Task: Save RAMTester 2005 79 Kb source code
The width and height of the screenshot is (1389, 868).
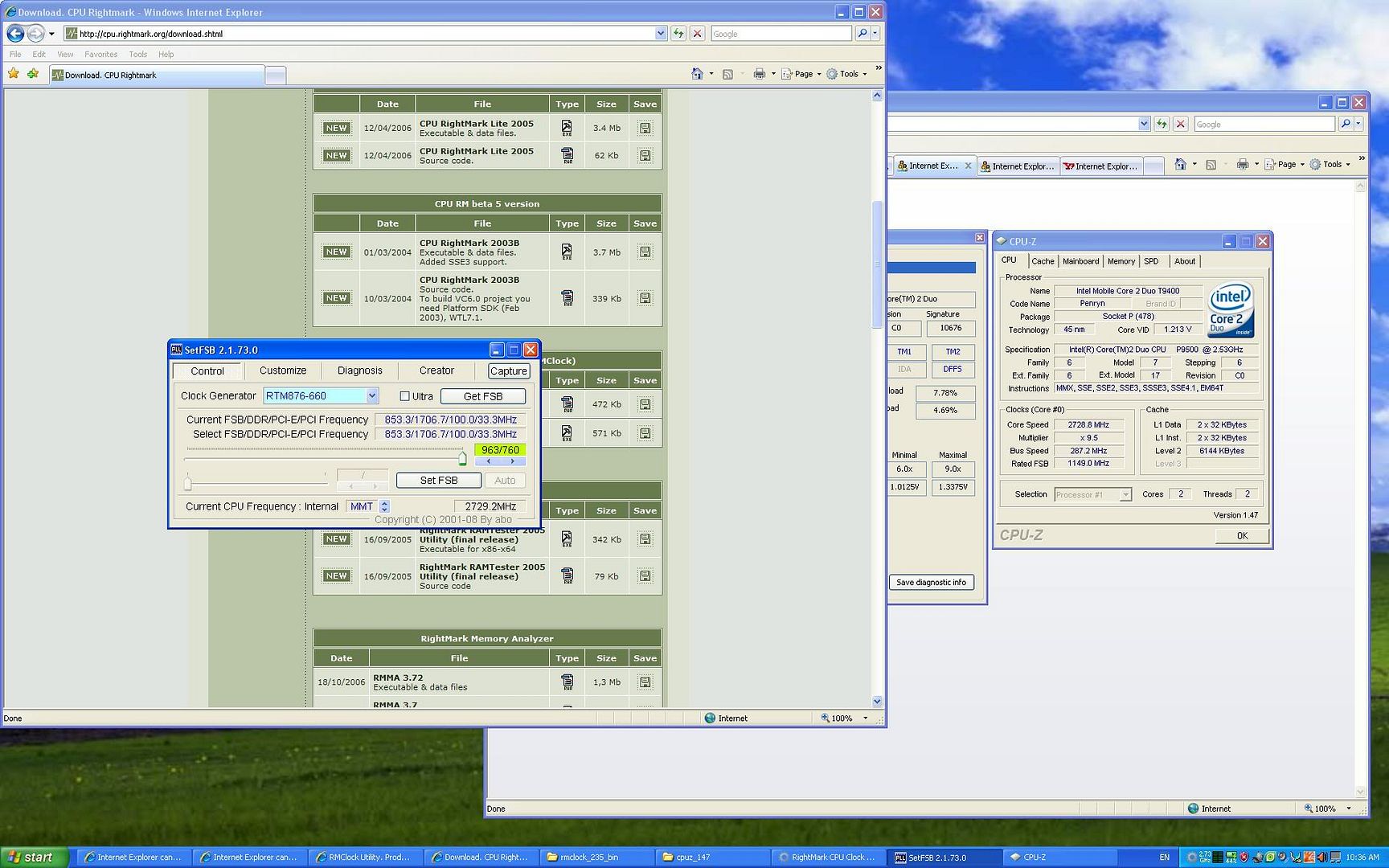Action: coord(645,575)
